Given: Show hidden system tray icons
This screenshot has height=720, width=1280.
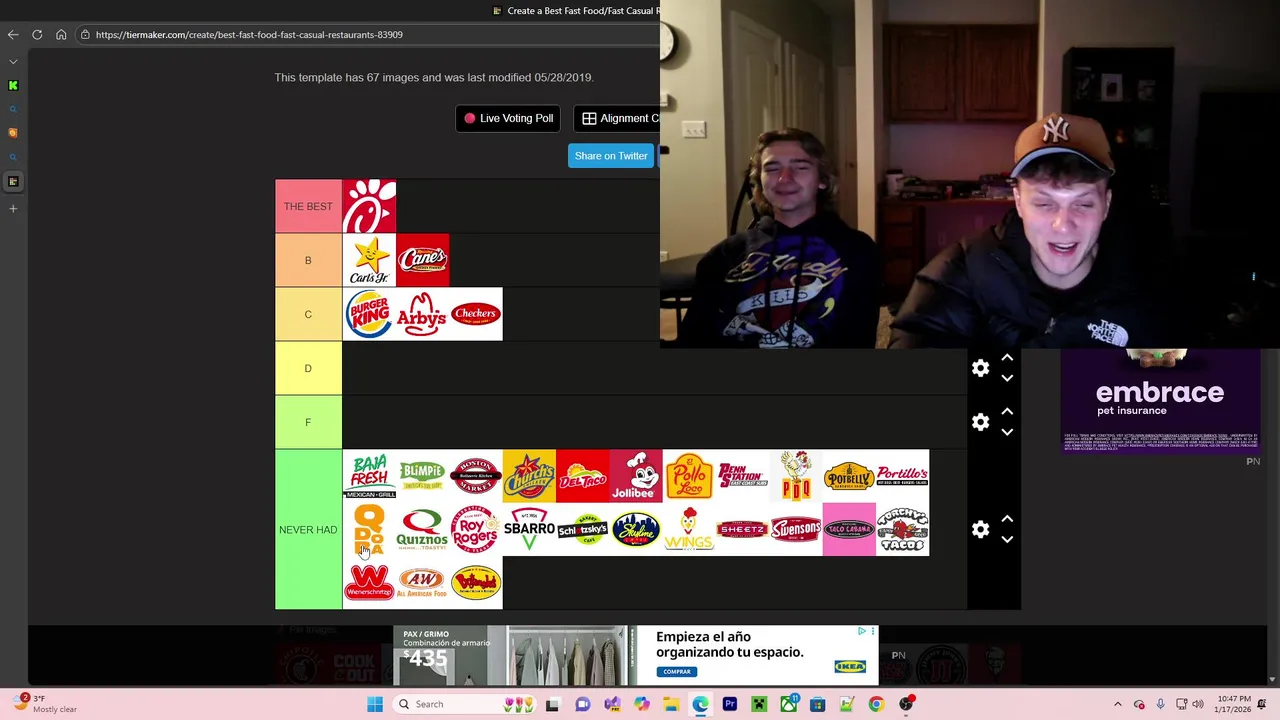Looking at the screenshot, I should click(1118, 704).
